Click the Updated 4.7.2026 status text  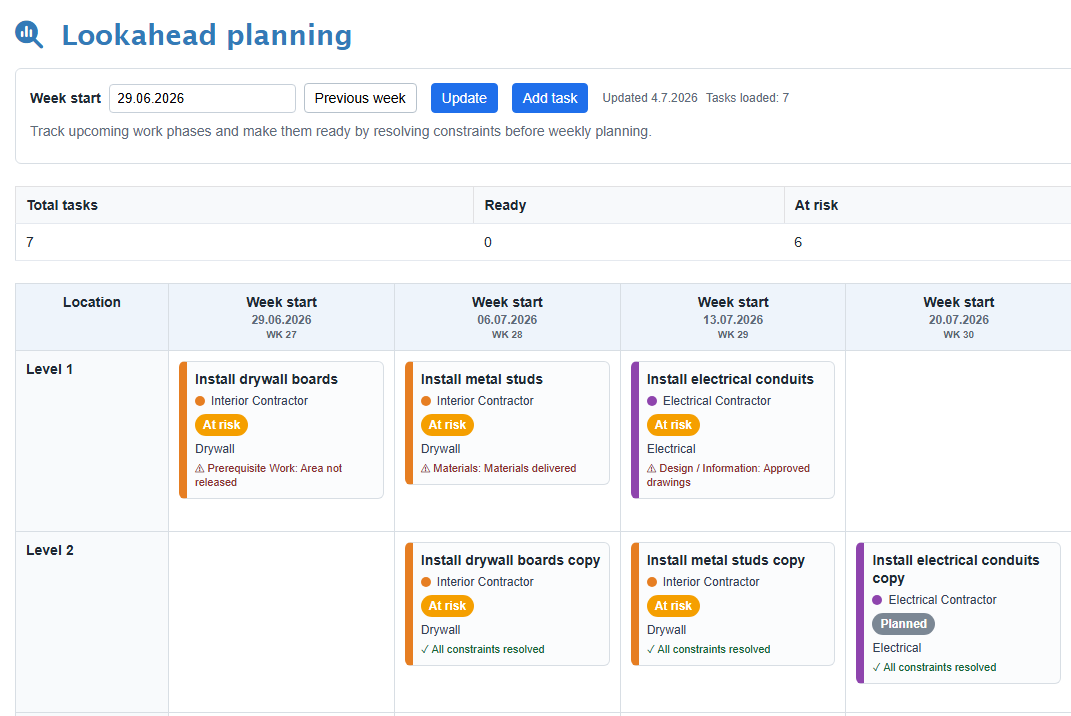point(650,98)
